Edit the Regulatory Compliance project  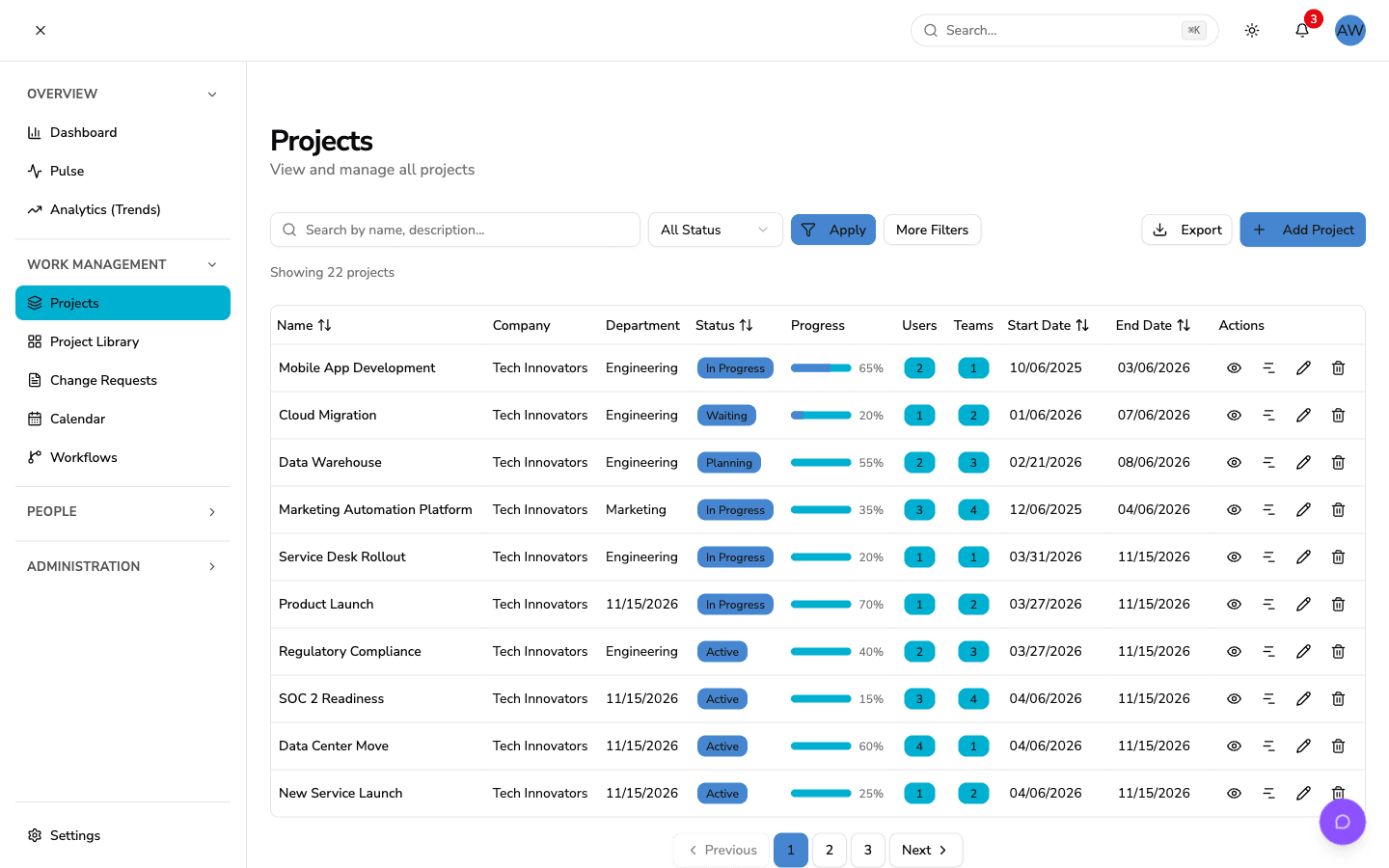click(x=1303, y=651)
